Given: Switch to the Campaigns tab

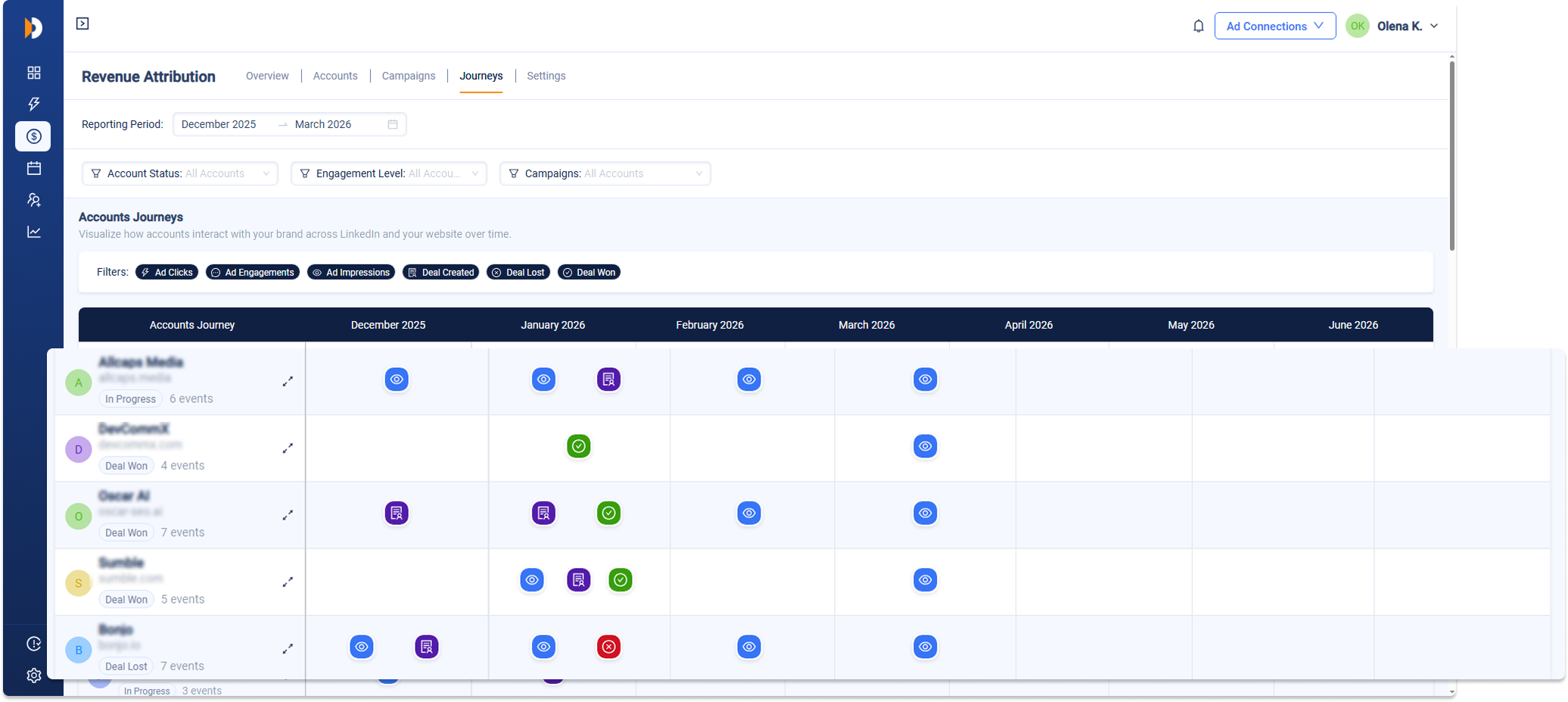Looking at the screenshot, I should [x=409, y=76].
